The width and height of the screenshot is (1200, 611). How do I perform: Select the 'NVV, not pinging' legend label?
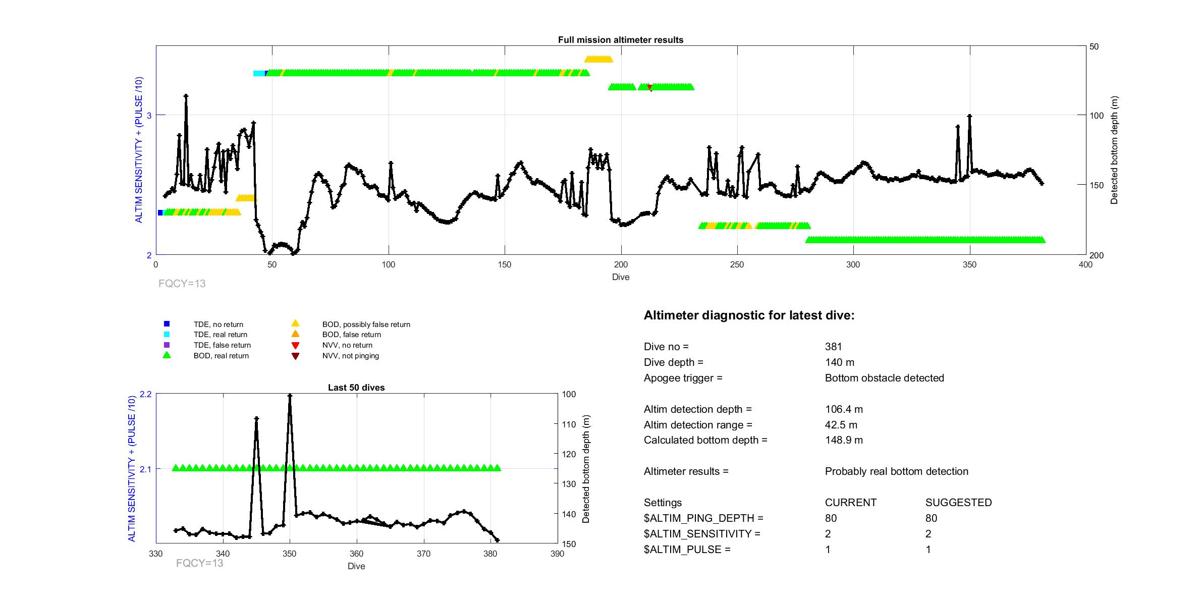351,355
